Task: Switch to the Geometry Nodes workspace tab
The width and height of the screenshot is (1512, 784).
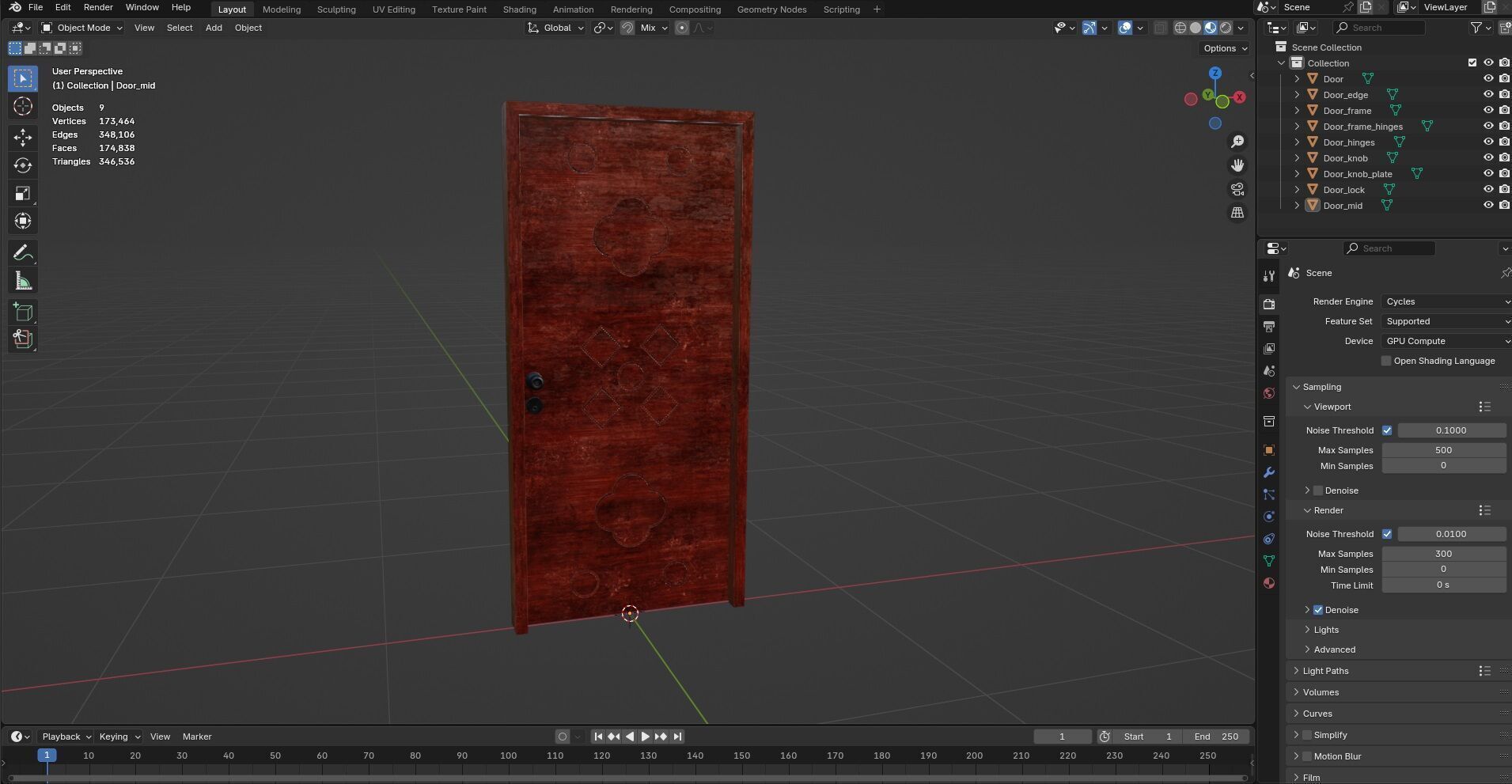Action: [x=771, y=9]
